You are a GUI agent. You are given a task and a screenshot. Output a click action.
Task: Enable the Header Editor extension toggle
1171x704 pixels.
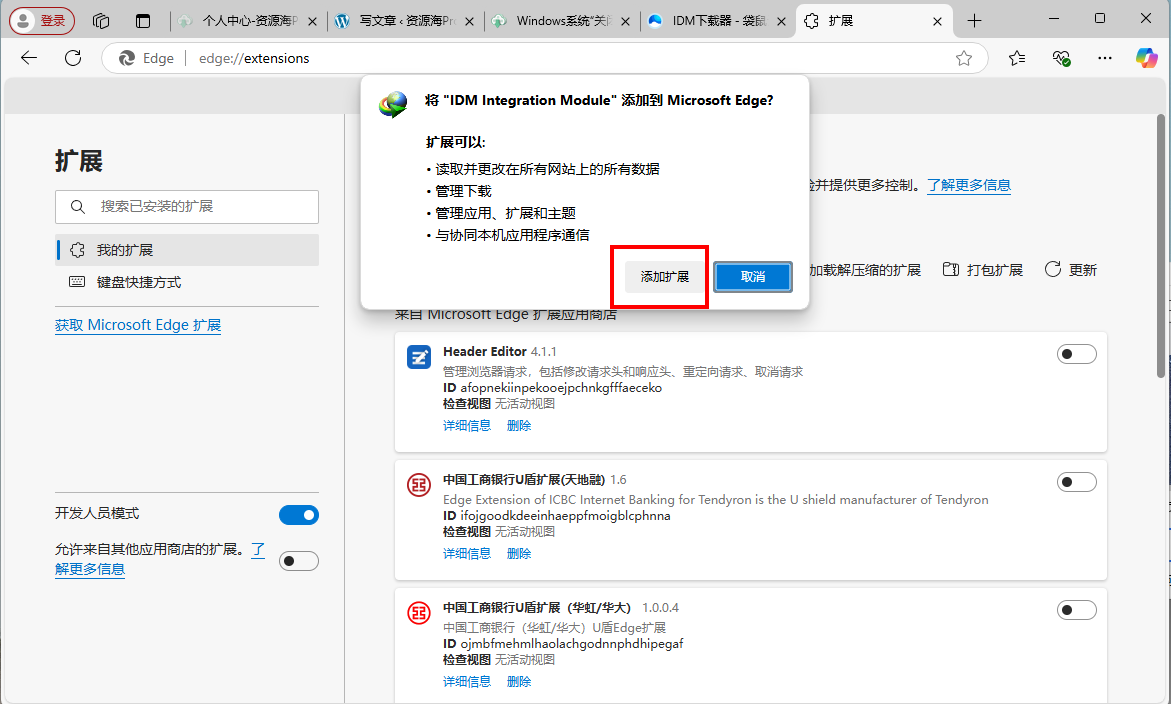[x=1076, y=354]
